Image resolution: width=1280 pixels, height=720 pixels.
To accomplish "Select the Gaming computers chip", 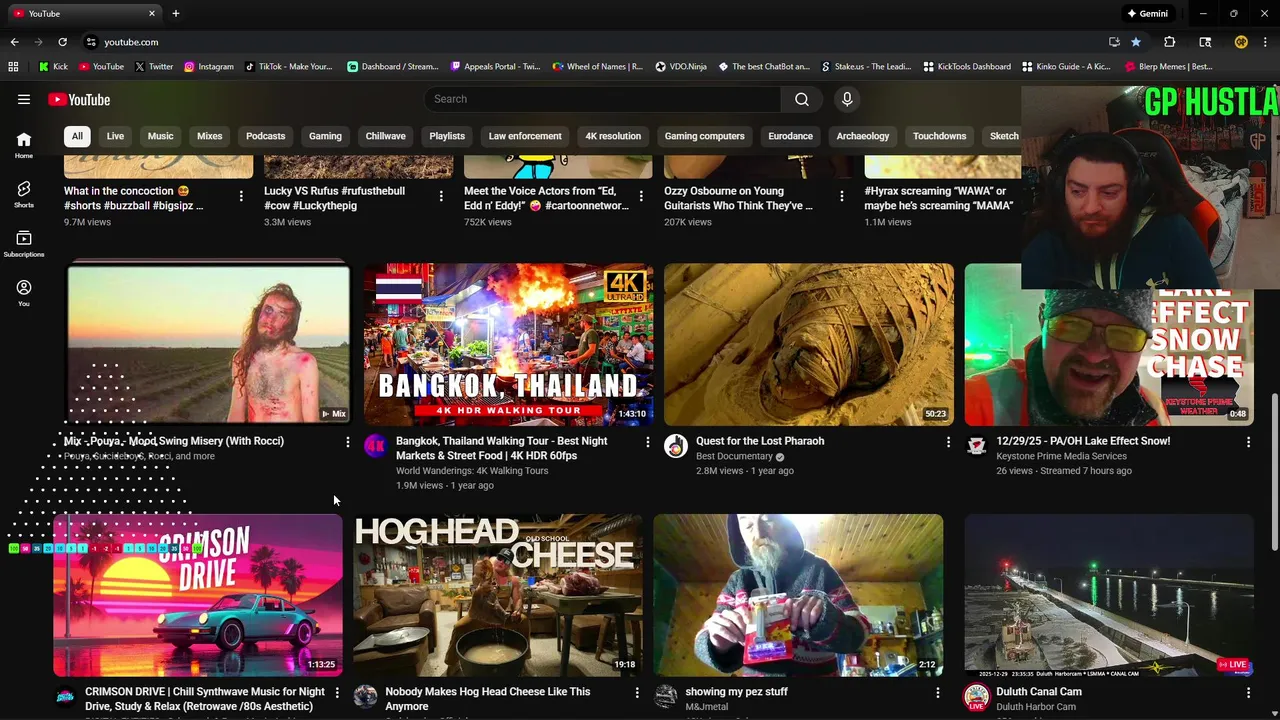I will (704, 136).
